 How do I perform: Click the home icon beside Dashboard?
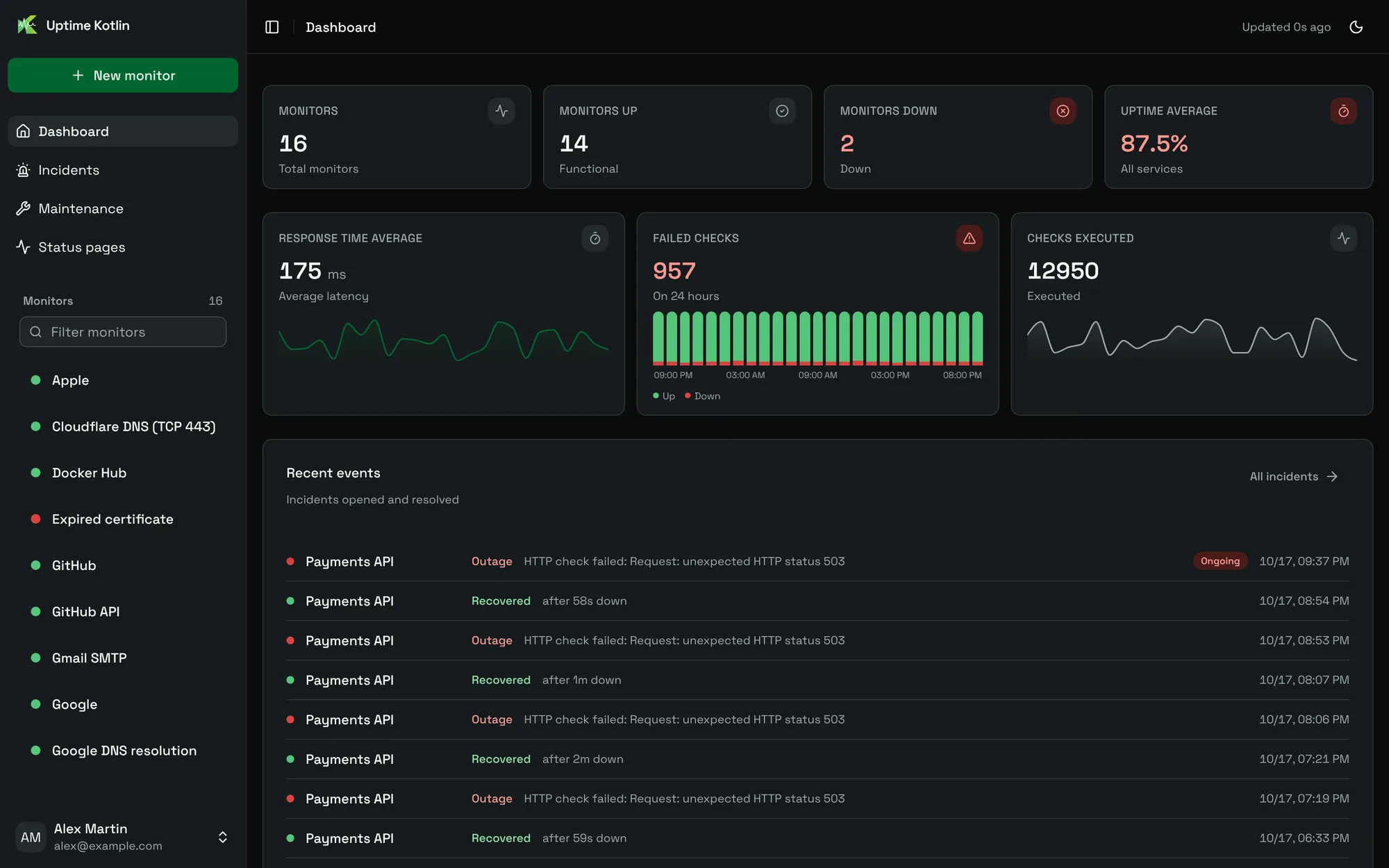[x=23, y=131]
